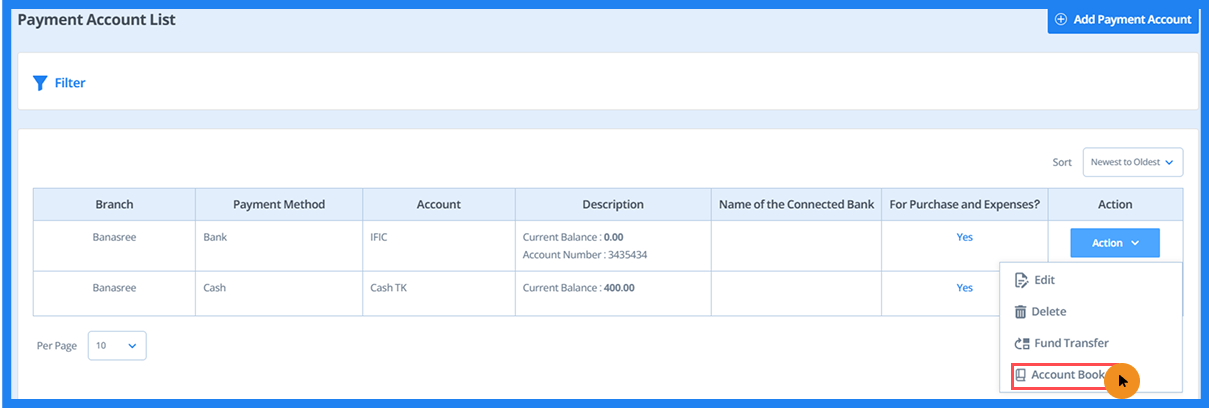This screenshot has width=1209, height=408.
Task: Choose the Account Book menu option
Action: [1067, 376]
